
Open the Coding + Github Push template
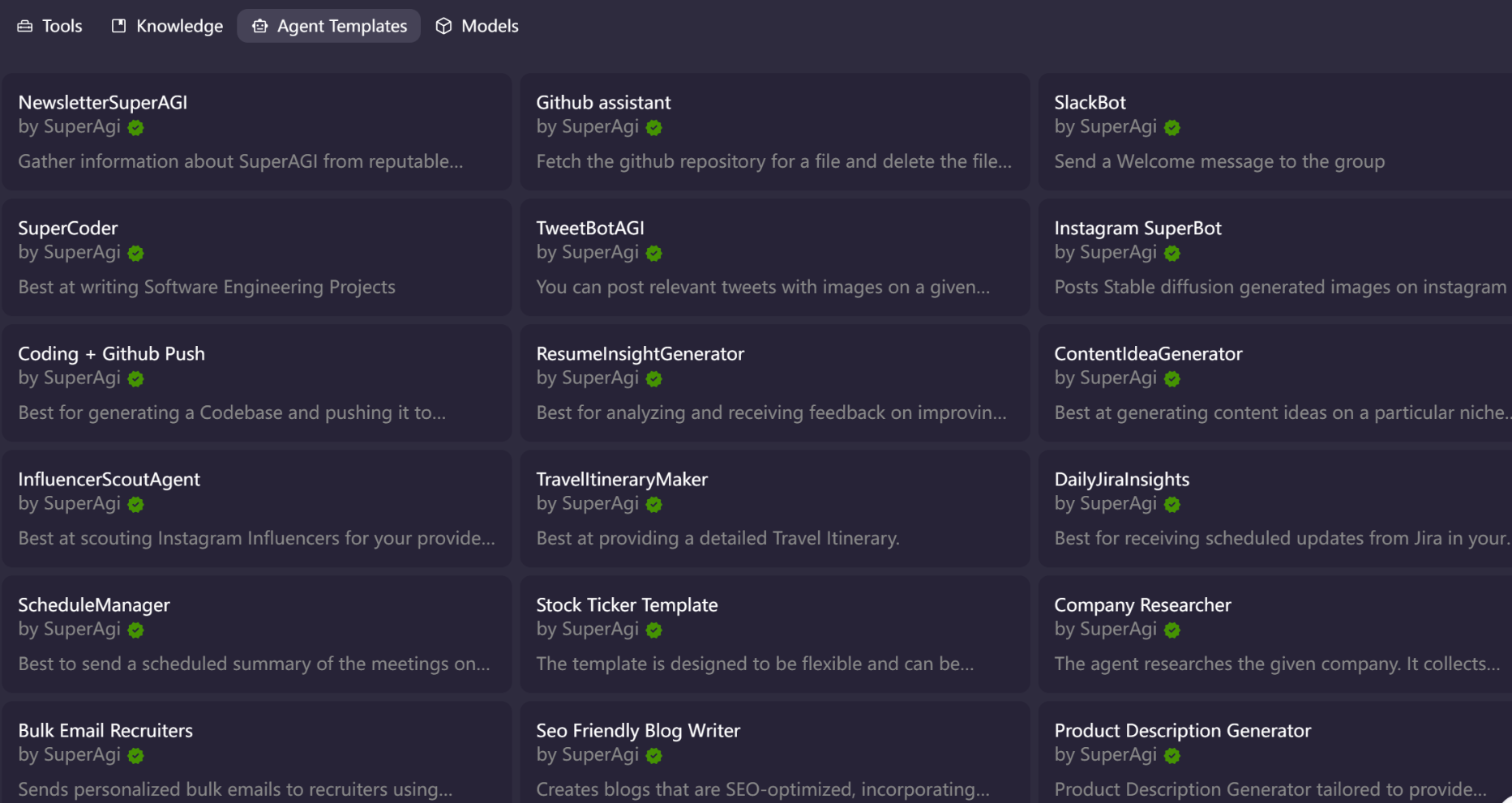[x=256, y=383]
